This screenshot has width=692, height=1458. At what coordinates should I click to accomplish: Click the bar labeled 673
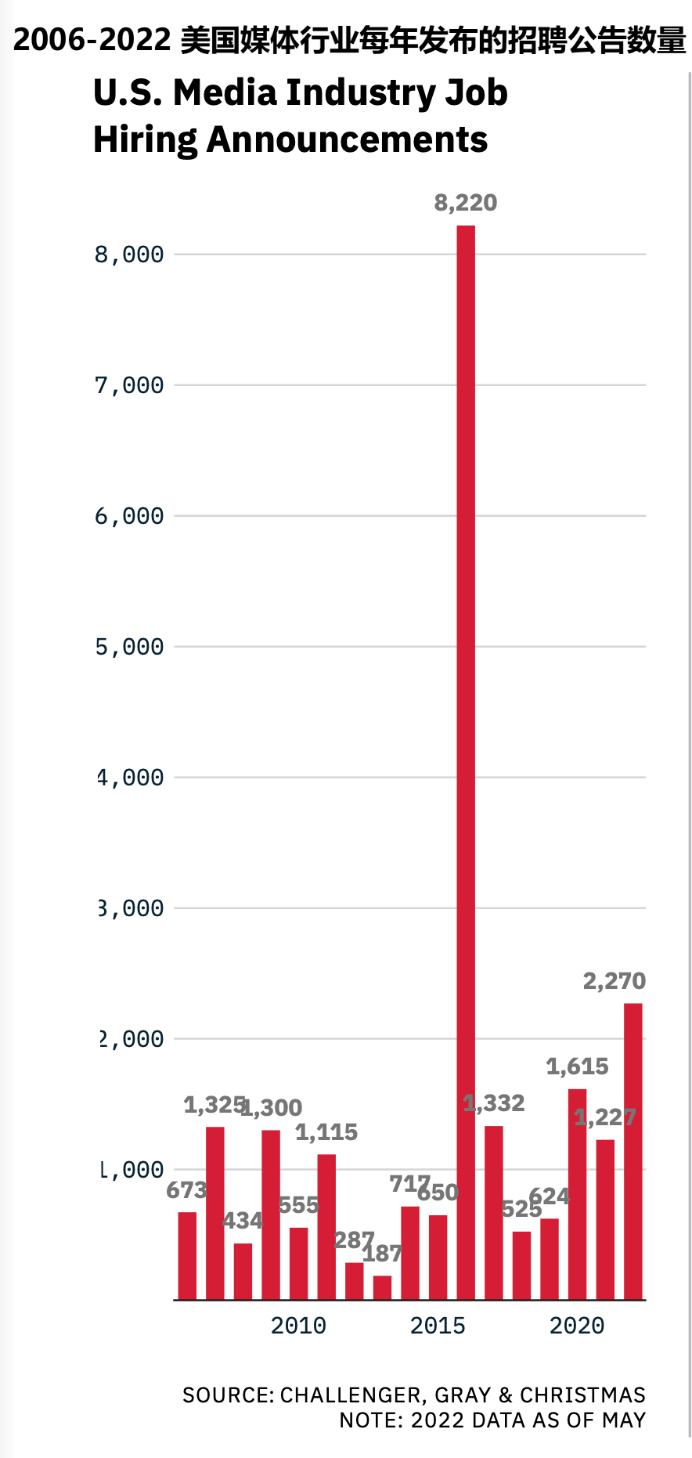(x=187, y=1256)
